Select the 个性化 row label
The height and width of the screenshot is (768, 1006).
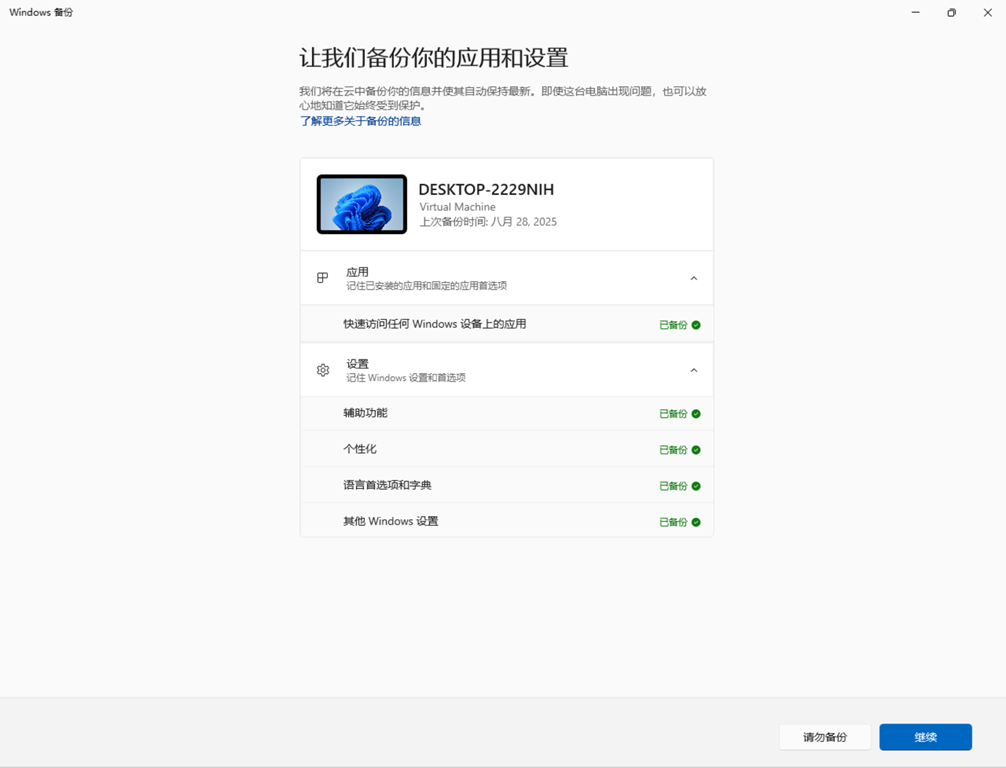360,448
